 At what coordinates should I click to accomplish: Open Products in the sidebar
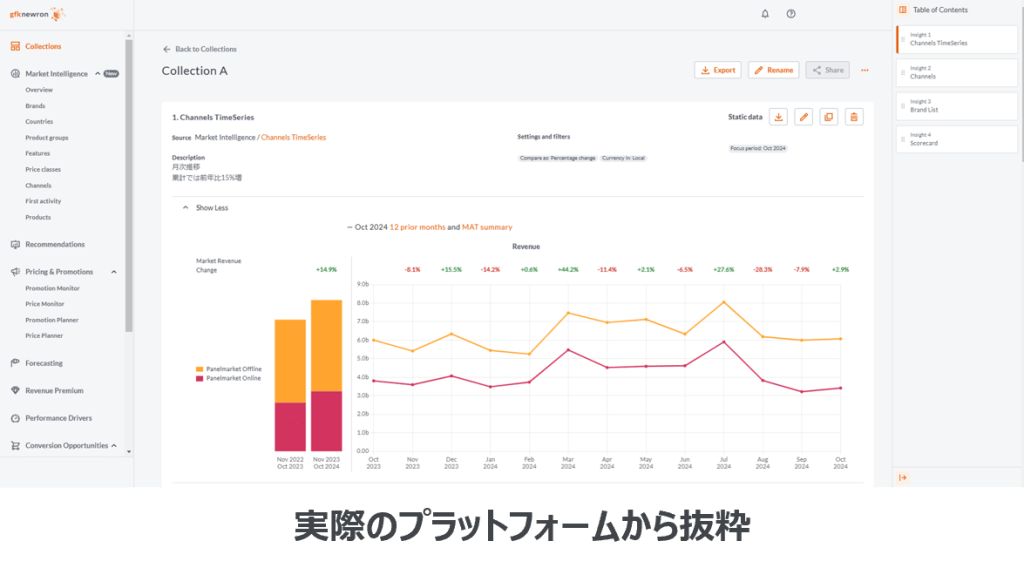point(38,217)
